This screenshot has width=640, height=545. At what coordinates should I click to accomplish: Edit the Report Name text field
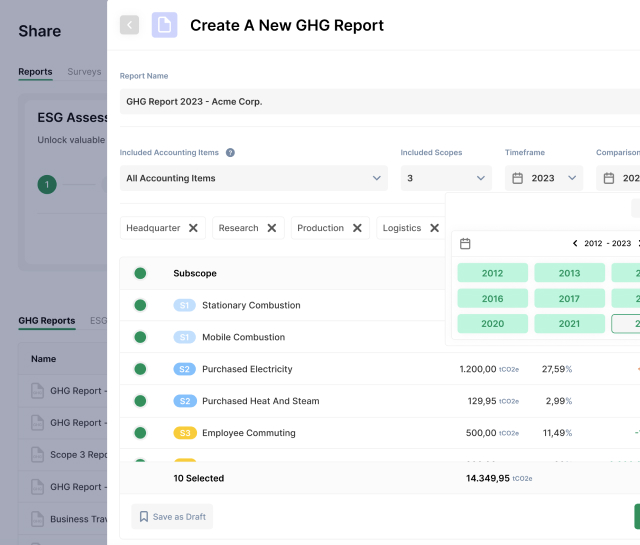(x=380, y=101)
